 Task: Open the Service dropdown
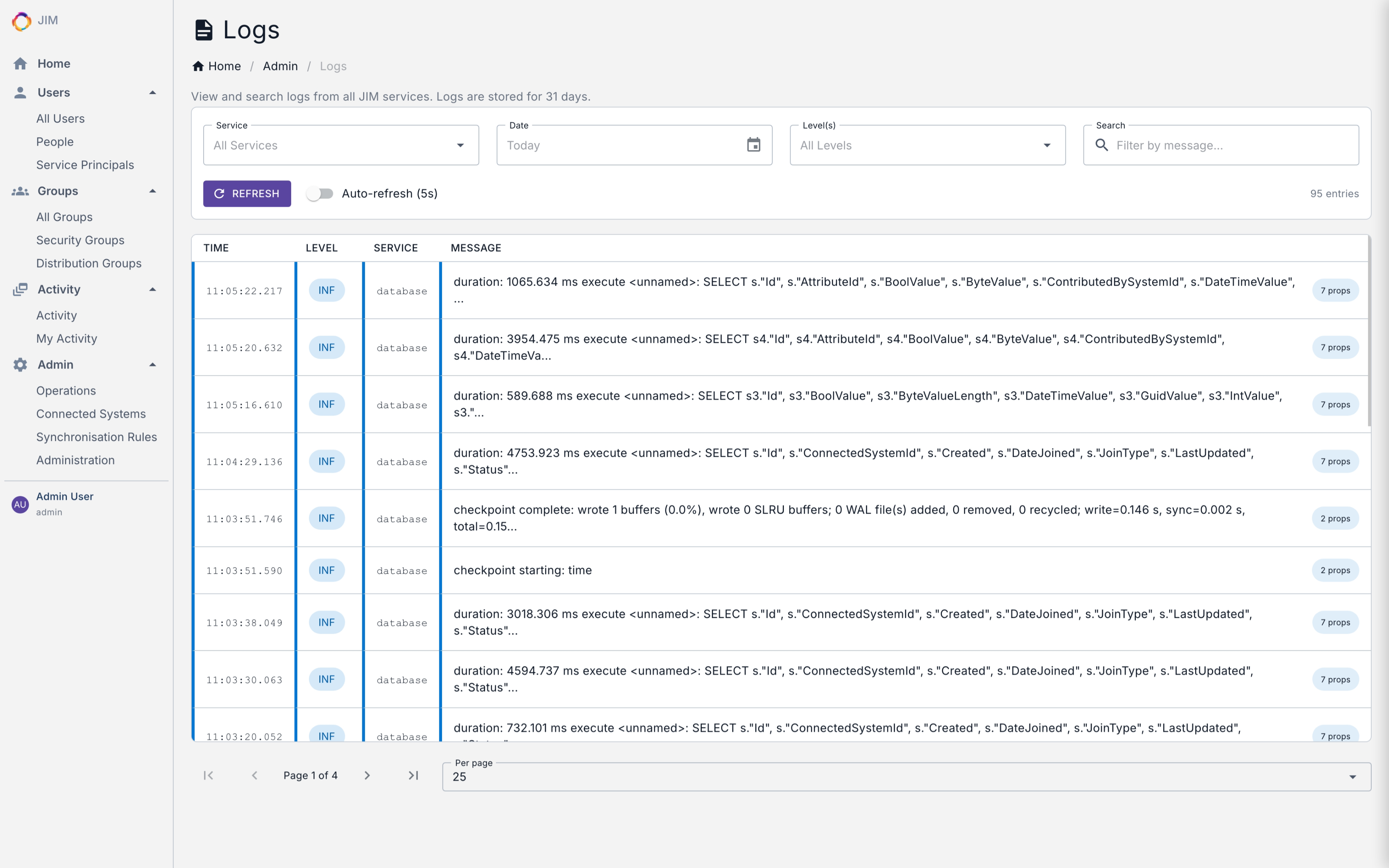(341, 145)
